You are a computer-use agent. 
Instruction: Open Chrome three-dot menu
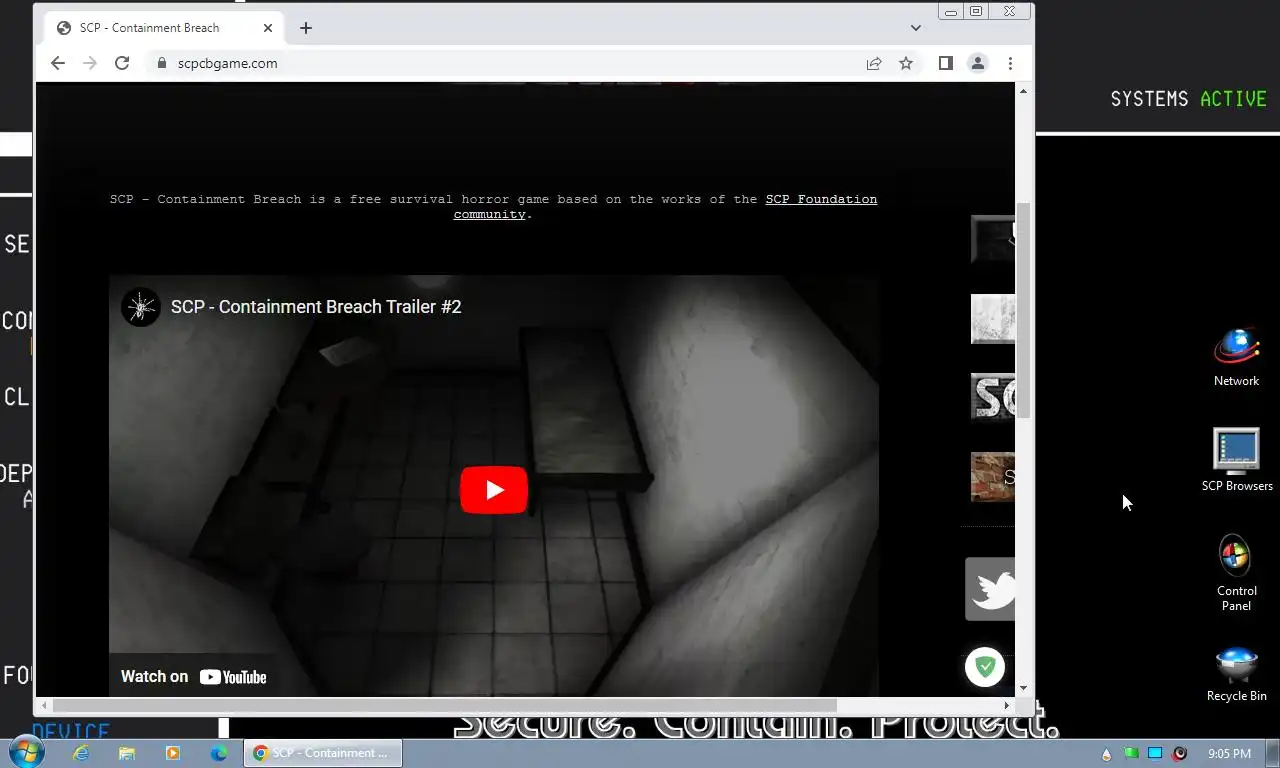point(1010,63)
